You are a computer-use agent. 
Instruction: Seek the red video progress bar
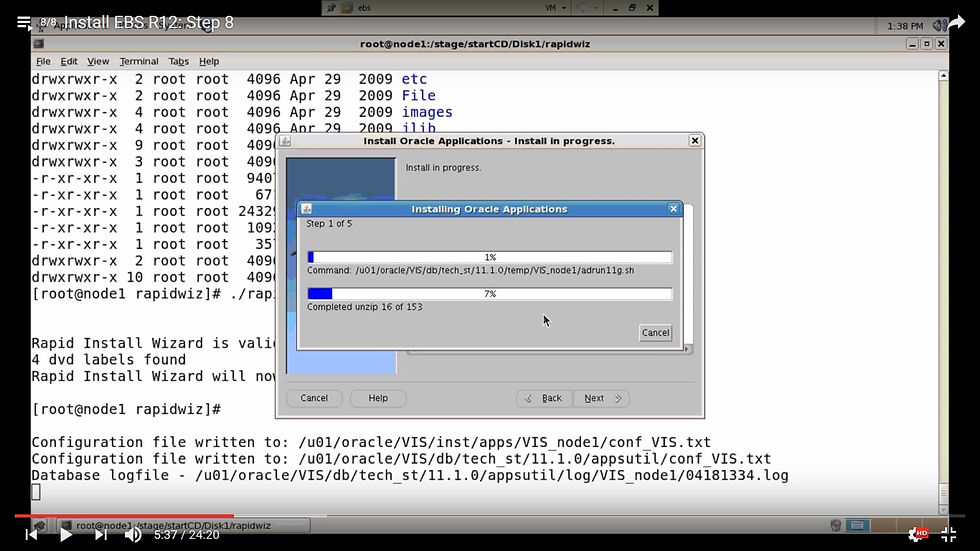coord(124,516)
